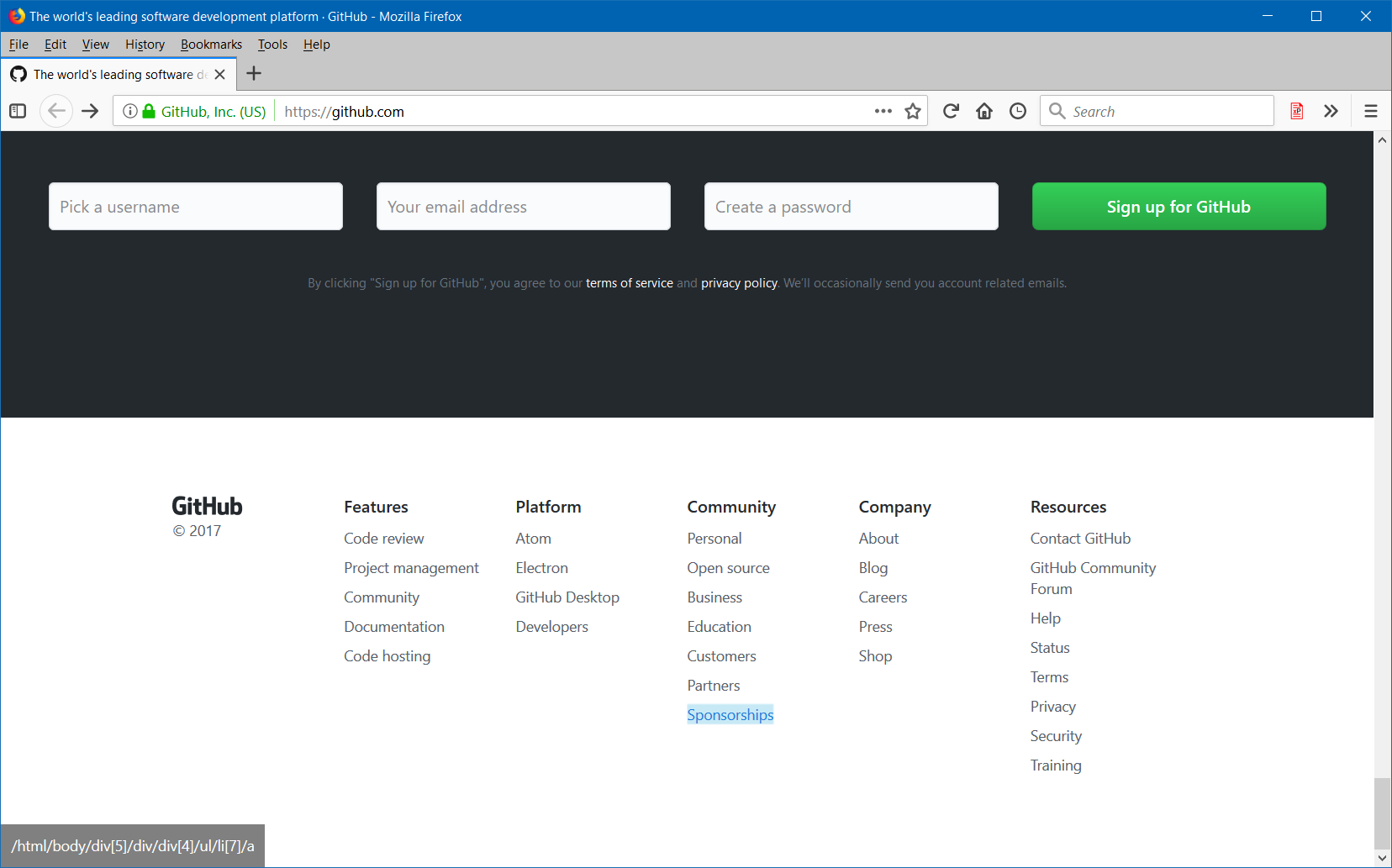1392x868 pixels.
Task: Click the GitHub footer logo
Action: click(207, 506)
